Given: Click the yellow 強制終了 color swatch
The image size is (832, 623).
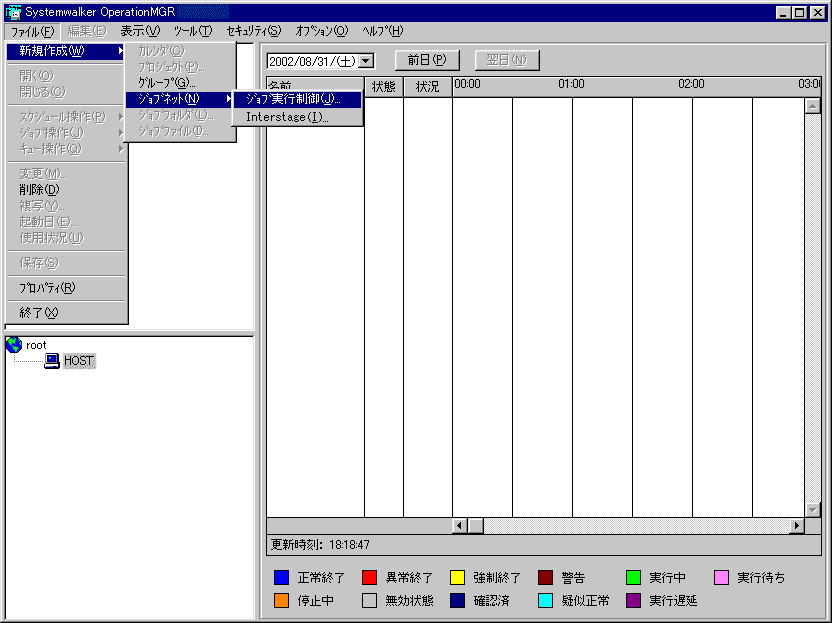Looking at the screenshot, I should tap(457, 577).
